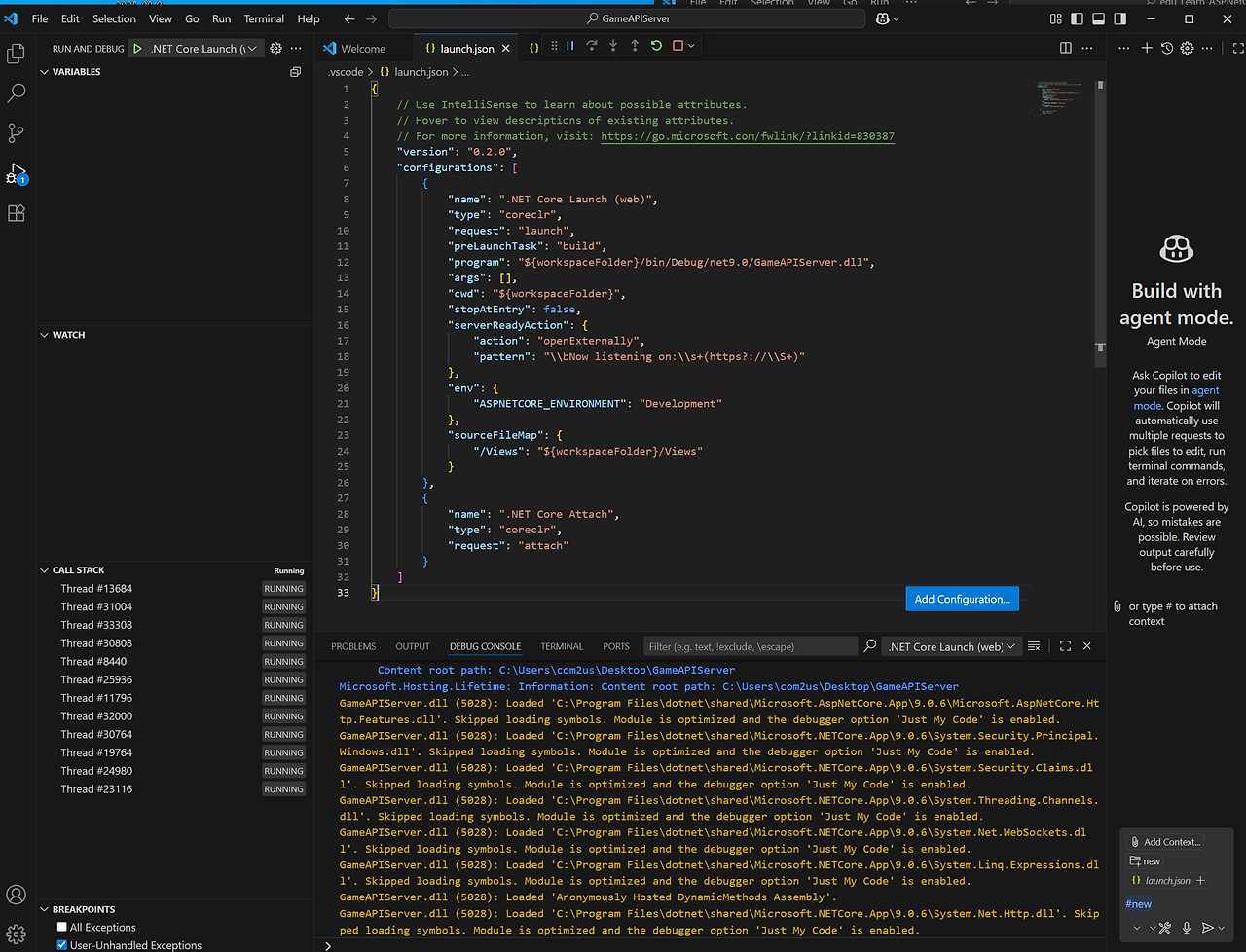Open the Copilot menu in title bar
This screenshot has height=952, width=1246.
coord(887,18)
